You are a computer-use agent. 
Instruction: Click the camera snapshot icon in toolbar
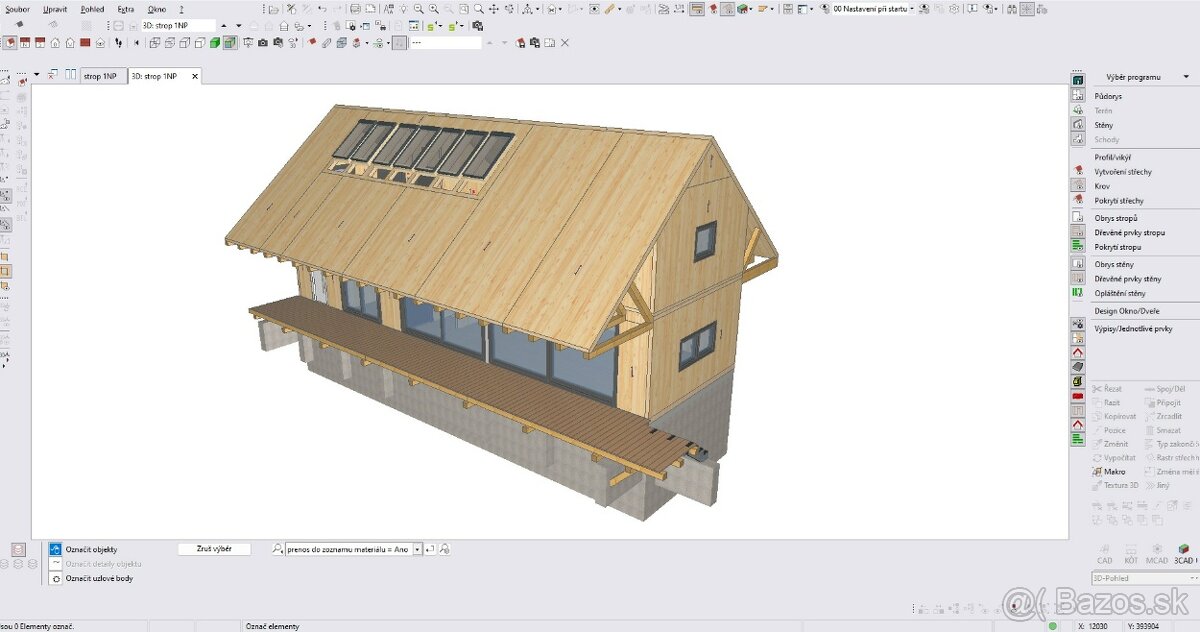263,43
